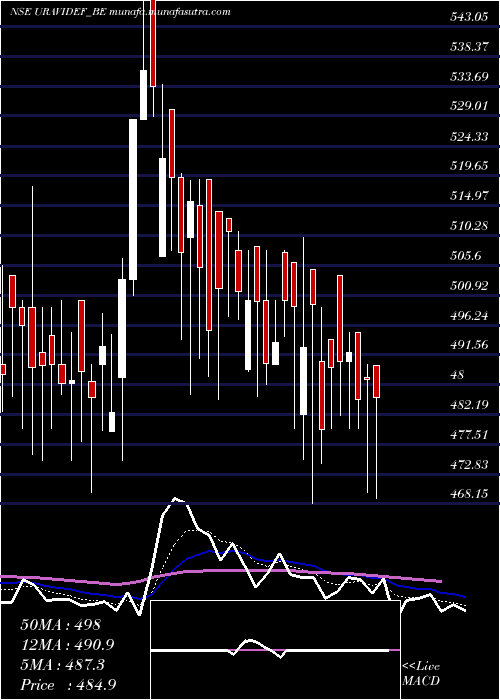Screen dimensions: 500x700
Task: Click the 482.19 price label
Action: pos(469,405)
